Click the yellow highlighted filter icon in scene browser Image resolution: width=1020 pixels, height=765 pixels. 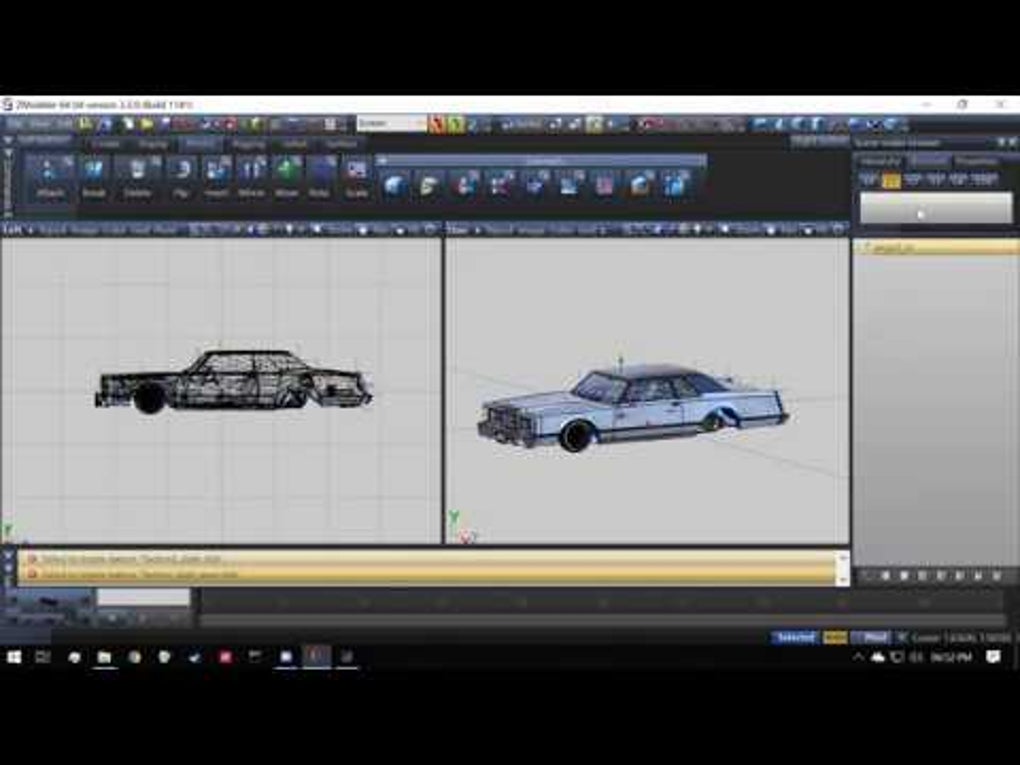[891, 180]
